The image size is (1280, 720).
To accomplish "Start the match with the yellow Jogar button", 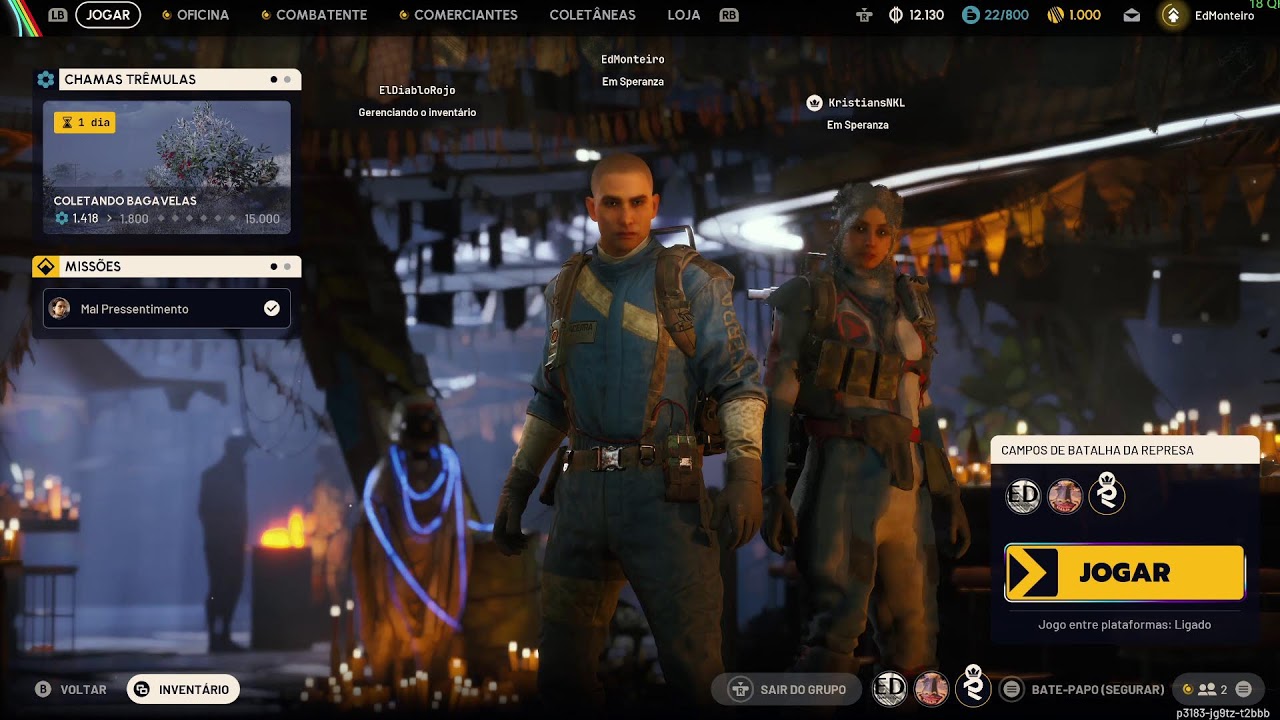I will coord(1124,573).
